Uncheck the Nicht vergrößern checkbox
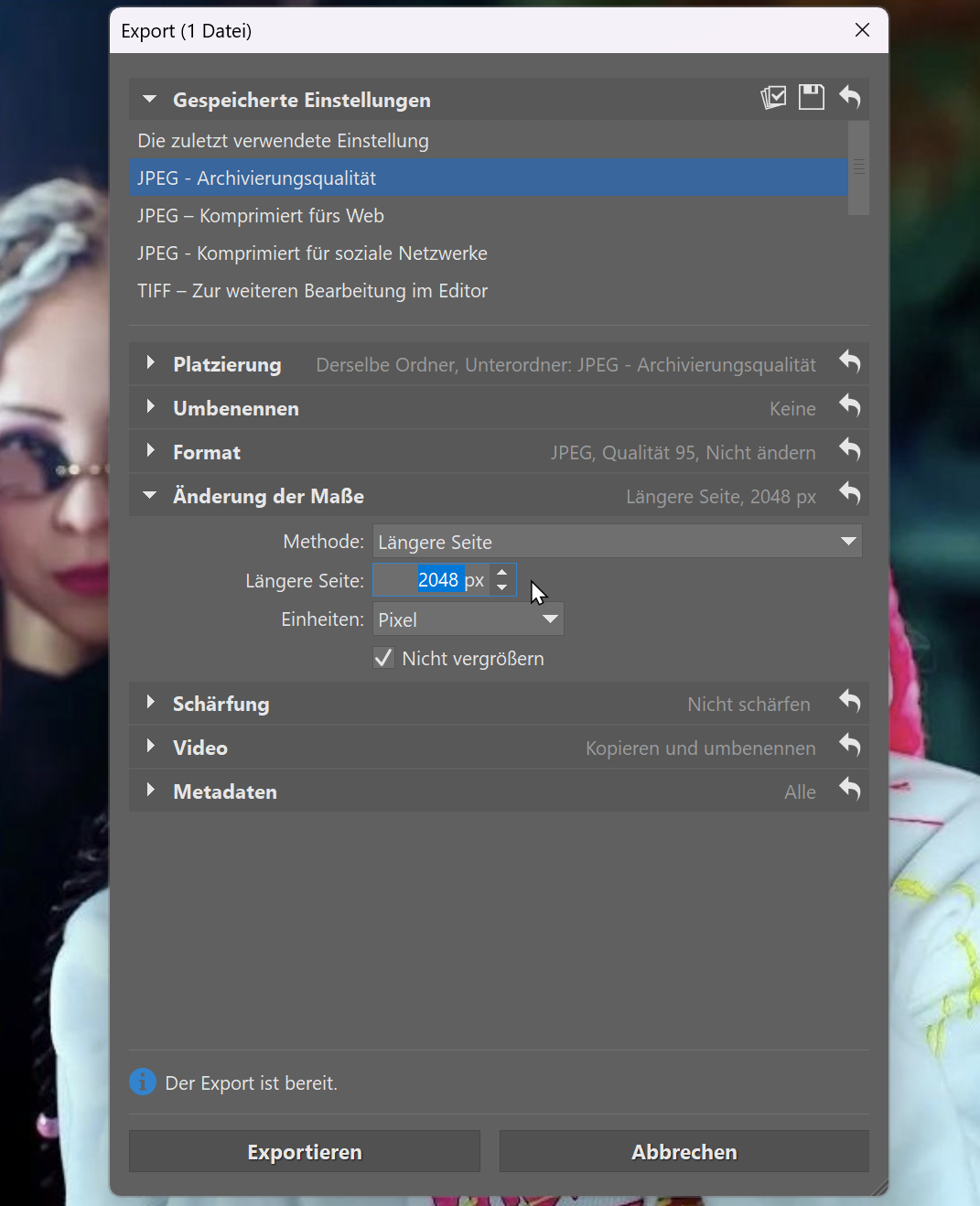Image resolution: width=980 pixels, height=1206 pixels. [x=383, y=658]
